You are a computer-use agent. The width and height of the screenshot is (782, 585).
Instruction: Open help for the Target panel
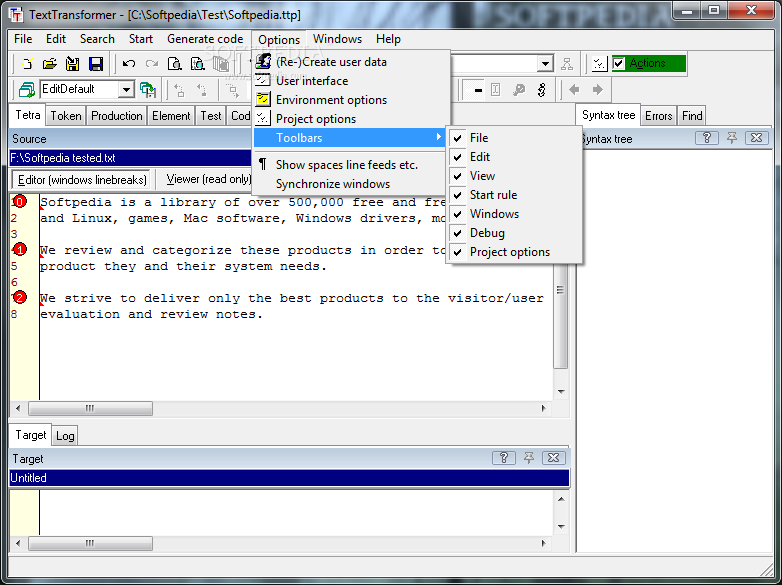tap(504, 457)
